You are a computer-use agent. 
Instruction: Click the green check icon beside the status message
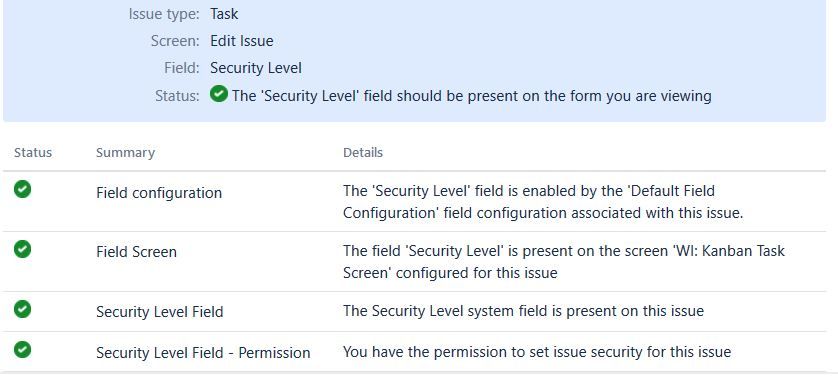tap(219, 94)
